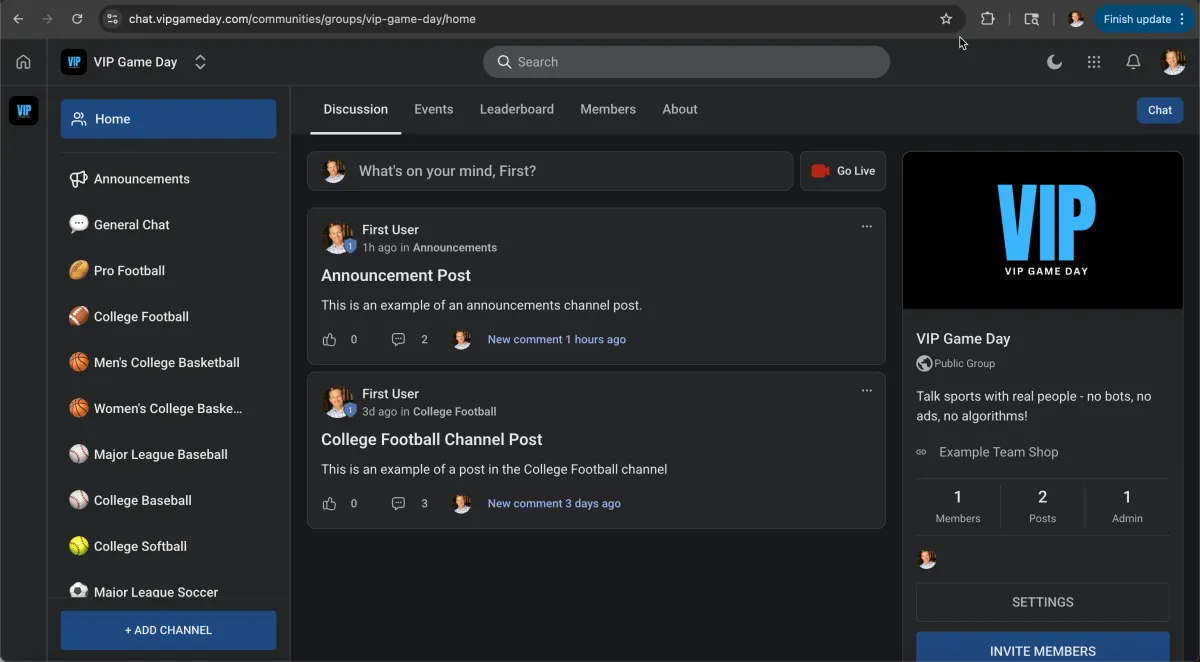Switch to the Events tab
Screen dimensions: 1200x662
(433, 109)
